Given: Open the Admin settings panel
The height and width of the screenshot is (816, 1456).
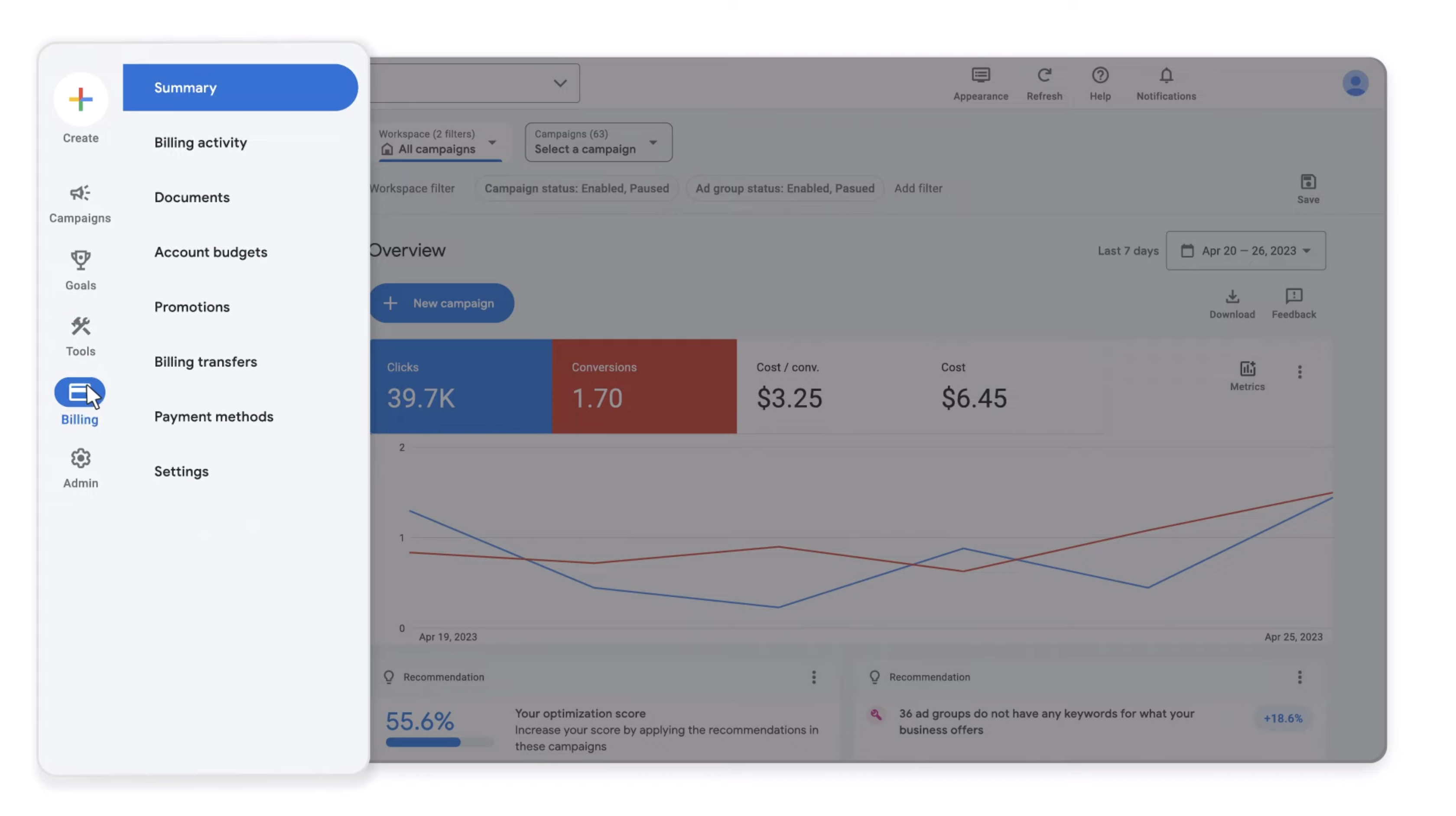Looking at the screenshot, I should 80,468.
